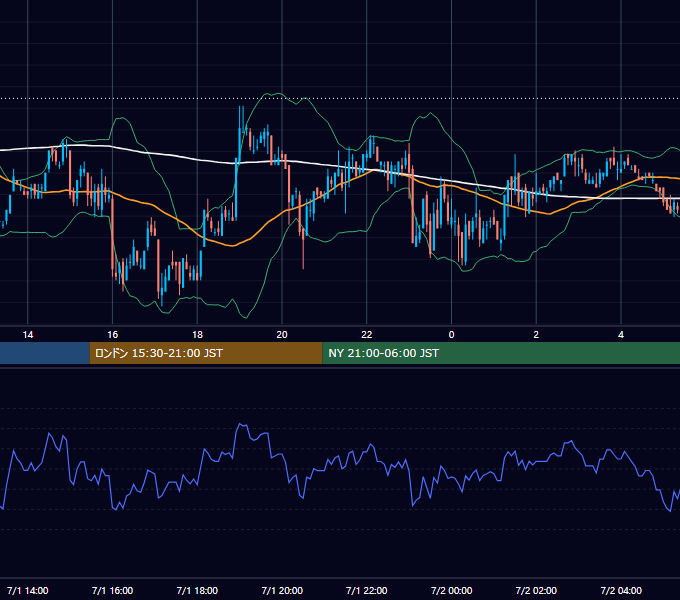Click the 4 hour axis label
Image resolution: width=680 pixels, height=600 pixels.
coord(621,335)
